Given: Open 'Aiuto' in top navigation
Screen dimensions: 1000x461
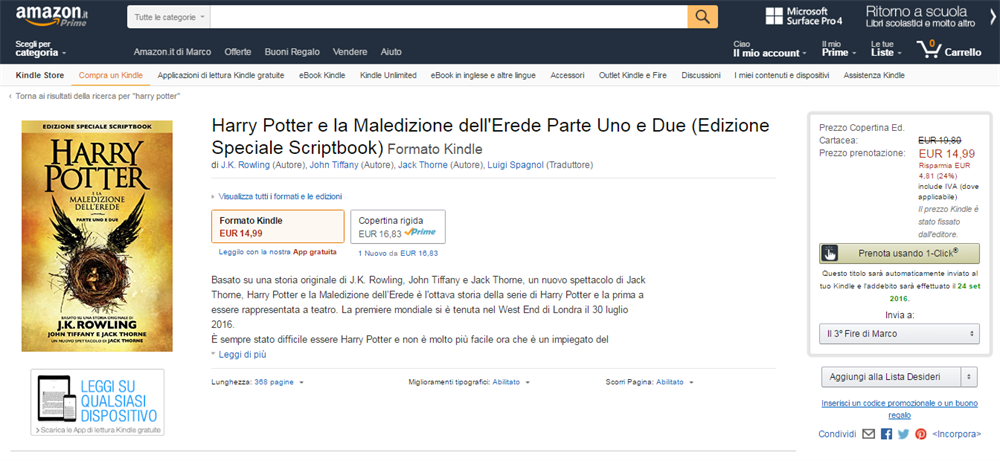Looking at the screenshot, I should pos(391,52).
